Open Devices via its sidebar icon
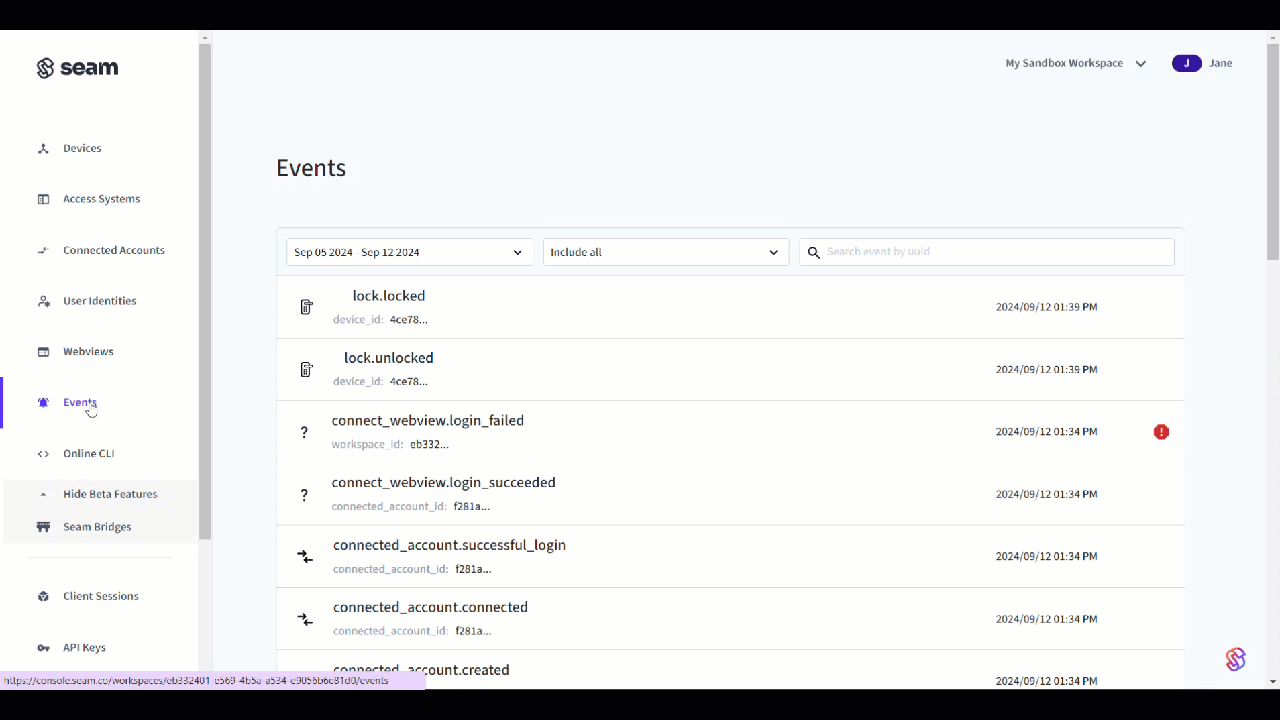 pos(43,148)
